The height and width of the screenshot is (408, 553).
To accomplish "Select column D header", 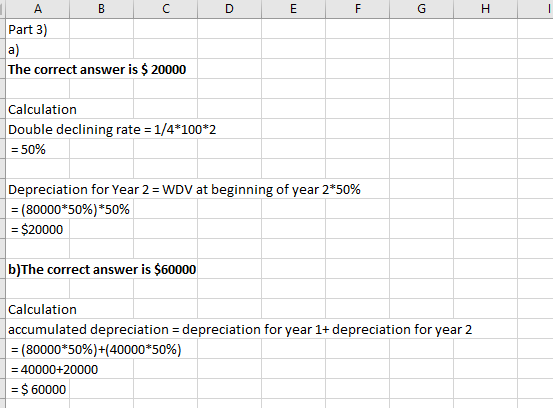I will coord(230,8).
